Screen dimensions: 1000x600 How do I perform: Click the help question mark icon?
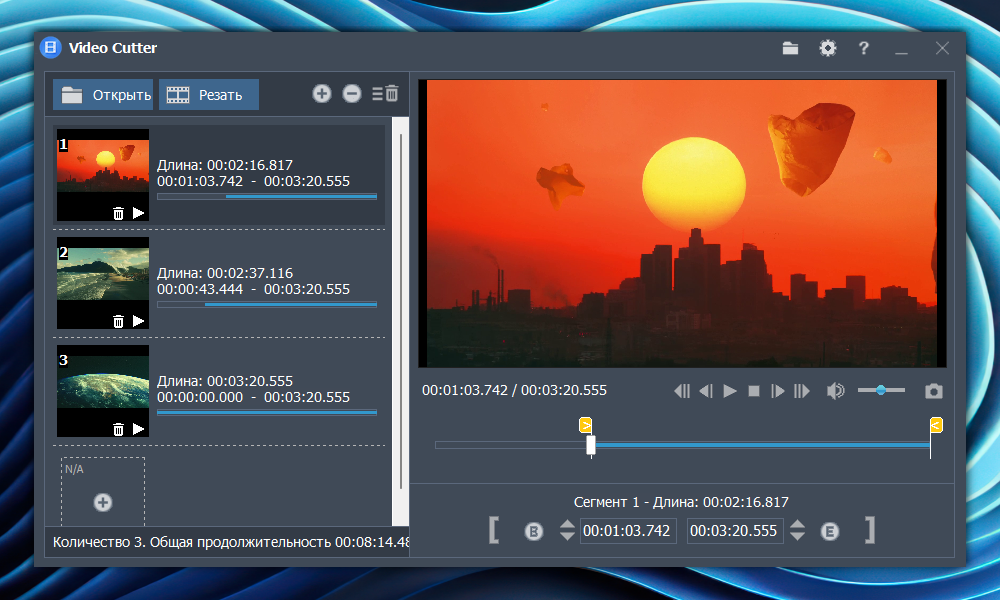pos(863,48)
